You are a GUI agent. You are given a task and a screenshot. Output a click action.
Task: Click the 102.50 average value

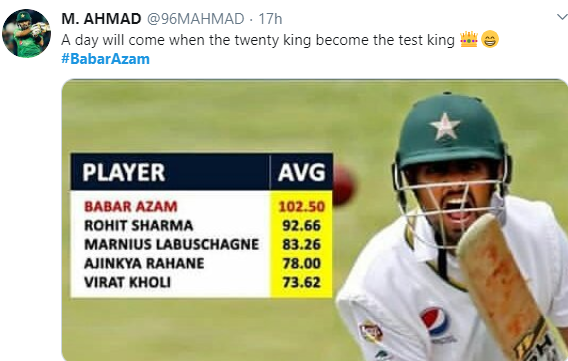[302, 207]
